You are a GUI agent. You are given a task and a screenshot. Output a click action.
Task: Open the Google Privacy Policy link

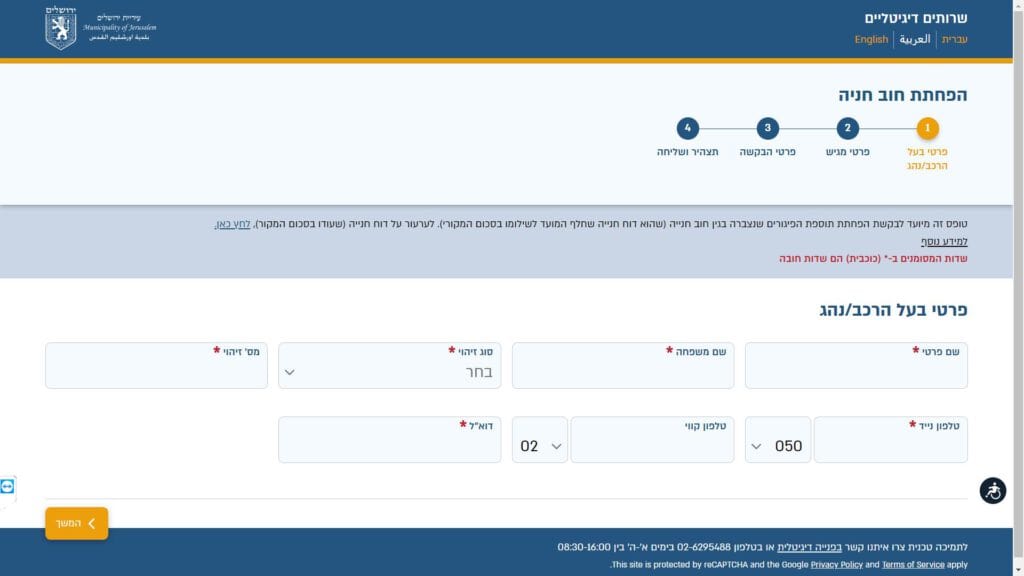point(836,565)
